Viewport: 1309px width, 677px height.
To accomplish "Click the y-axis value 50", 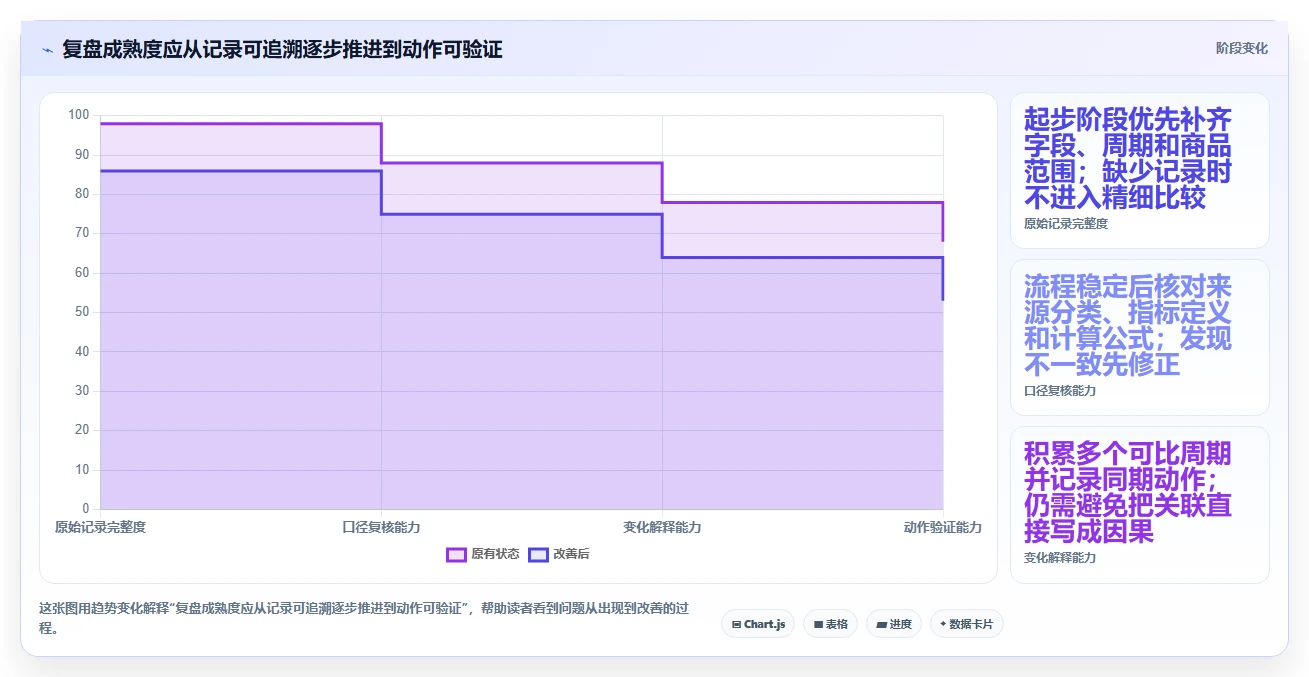I will tap(82, 312).
